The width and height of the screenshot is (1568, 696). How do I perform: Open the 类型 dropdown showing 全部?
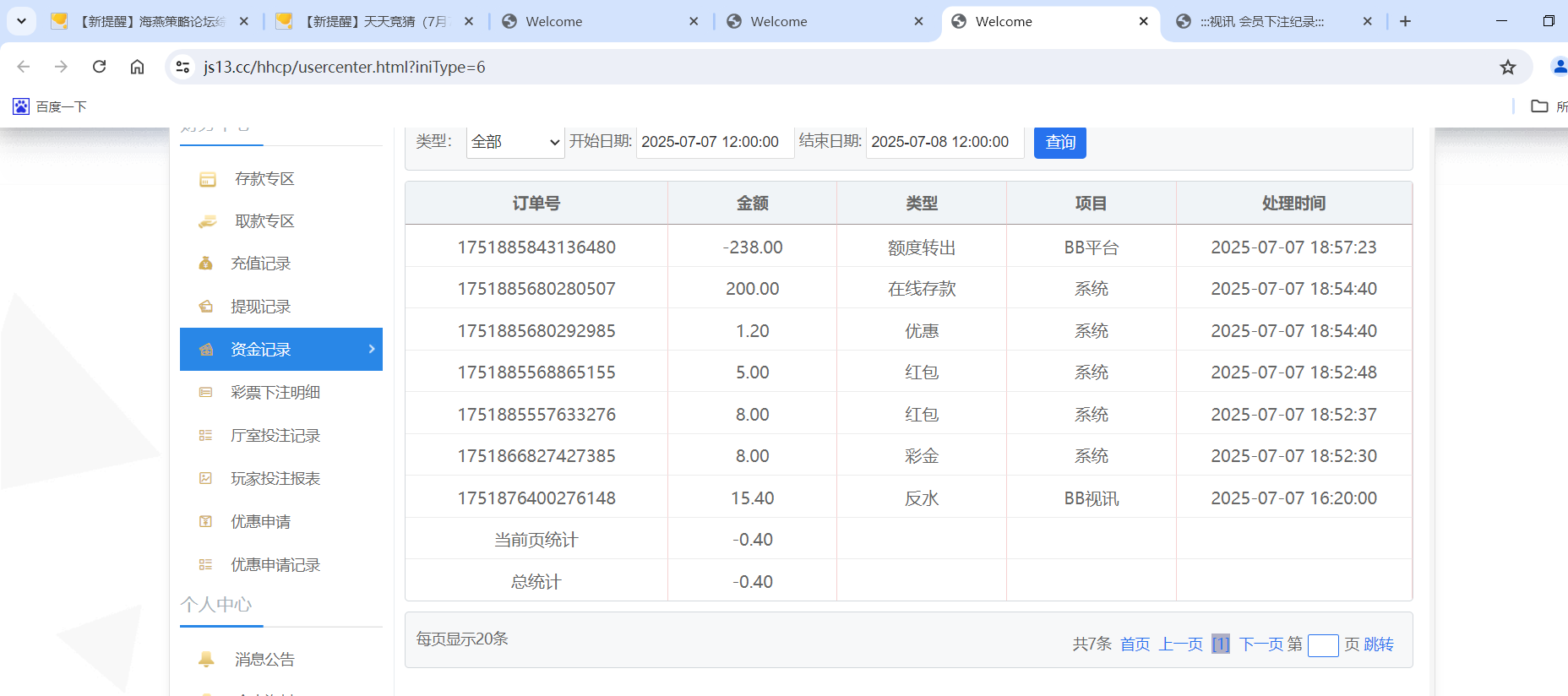(x=515, y=142)
